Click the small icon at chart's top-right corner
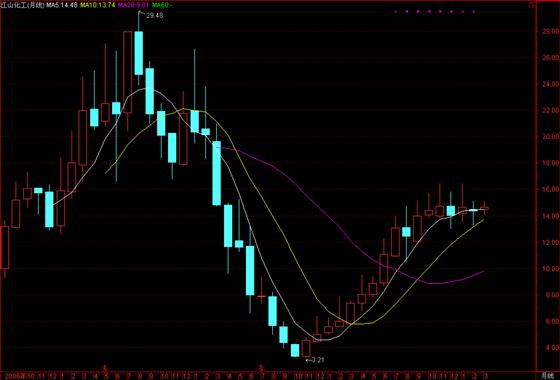Viewport: 560px width, 380px height. (x=531, y=5)
